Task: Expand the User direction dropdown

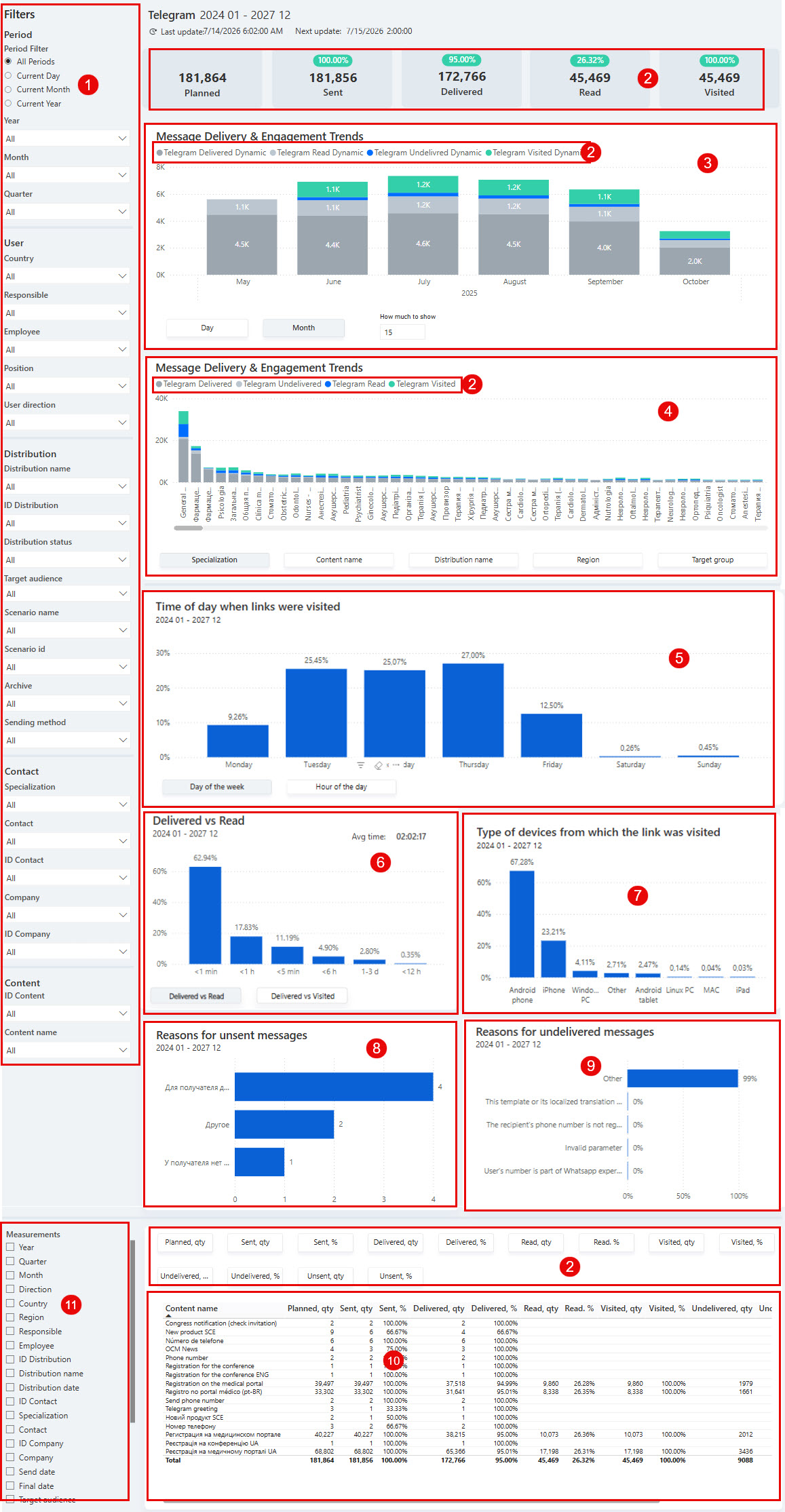Action: pos(66,423)
